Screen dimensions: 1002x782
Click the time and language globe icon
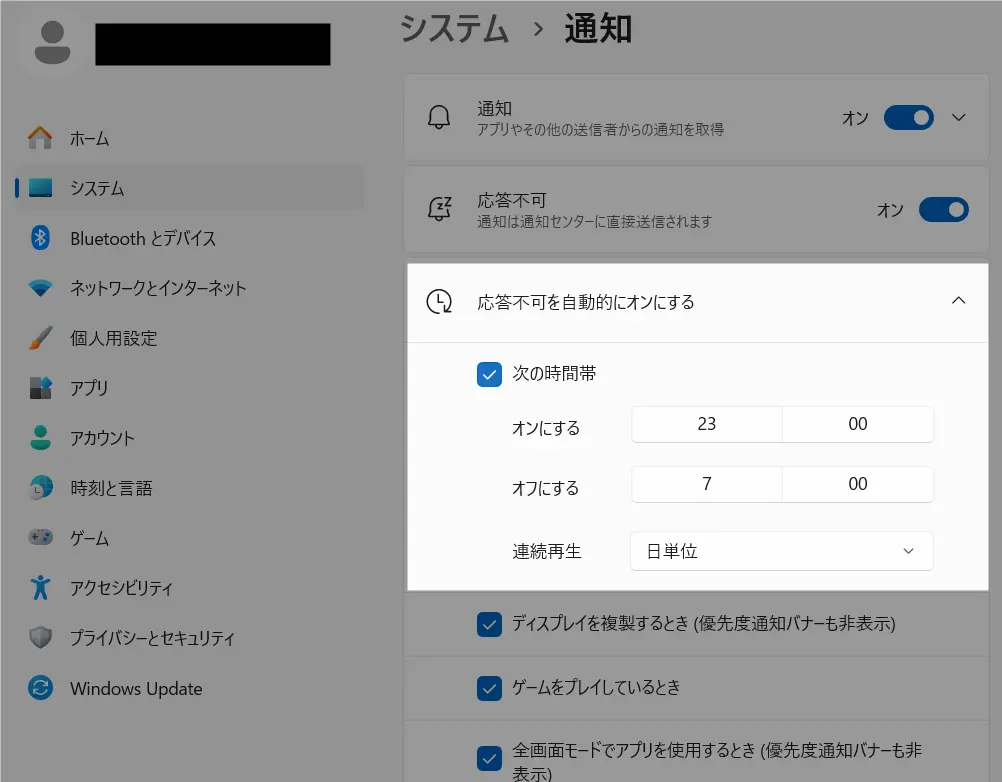click(x=40, y=487)
